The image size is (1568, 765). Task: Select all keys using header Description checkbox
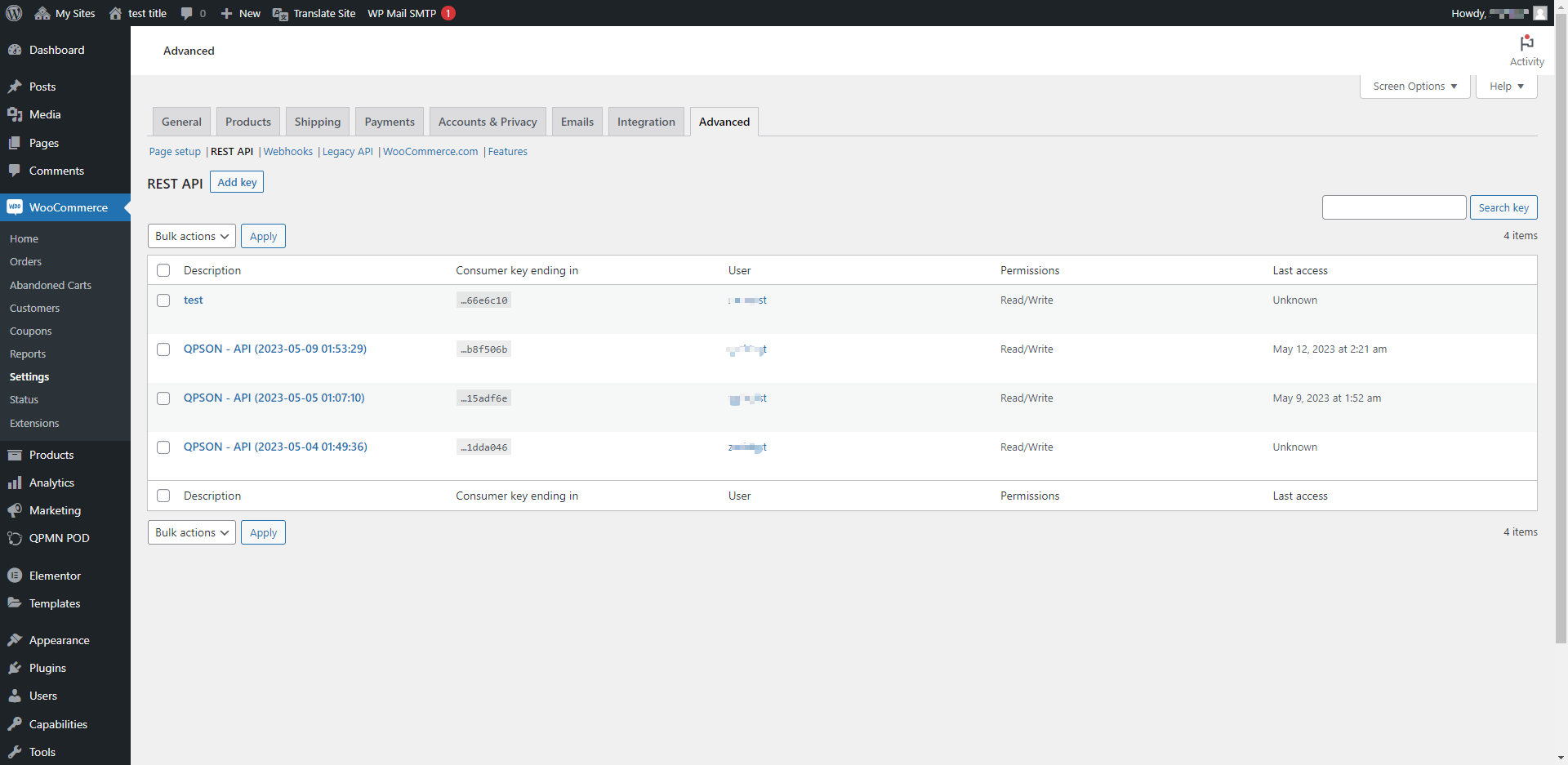(163, 270)
